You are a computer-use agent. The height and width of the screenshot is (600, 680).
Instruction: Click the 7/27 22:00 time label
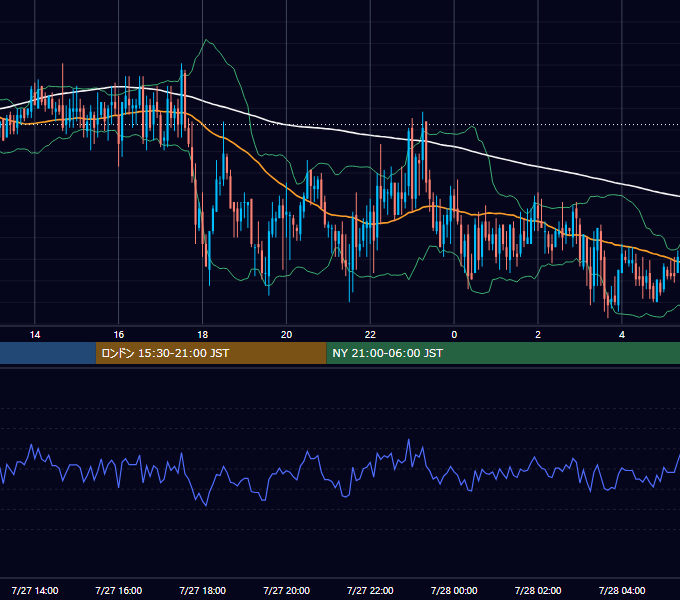point(370,590)
